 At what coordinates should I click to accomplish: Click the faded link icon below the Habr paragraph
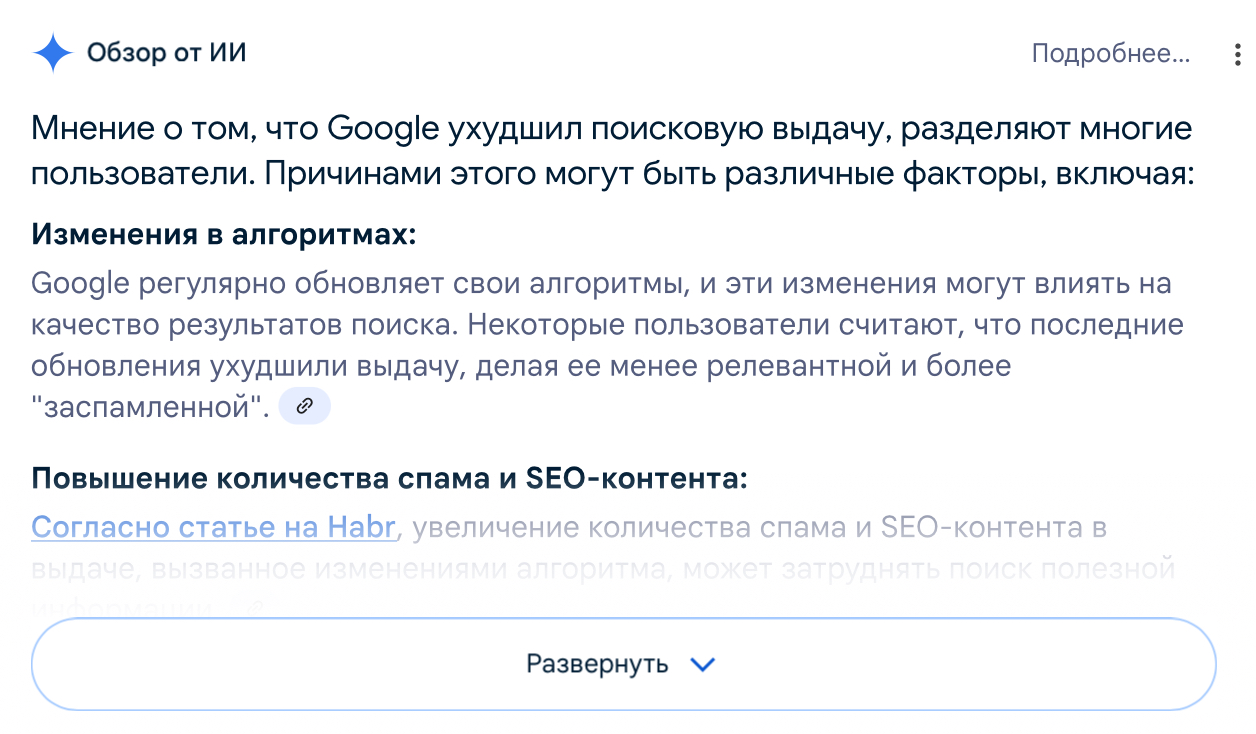pos(256,606)
